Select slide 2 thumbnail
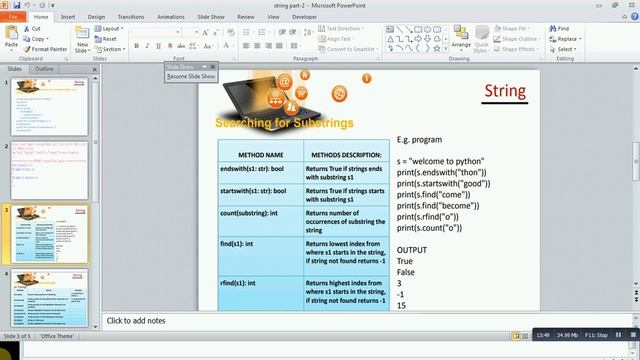This screenshot has width=640, height=360. tap(49, 171)
